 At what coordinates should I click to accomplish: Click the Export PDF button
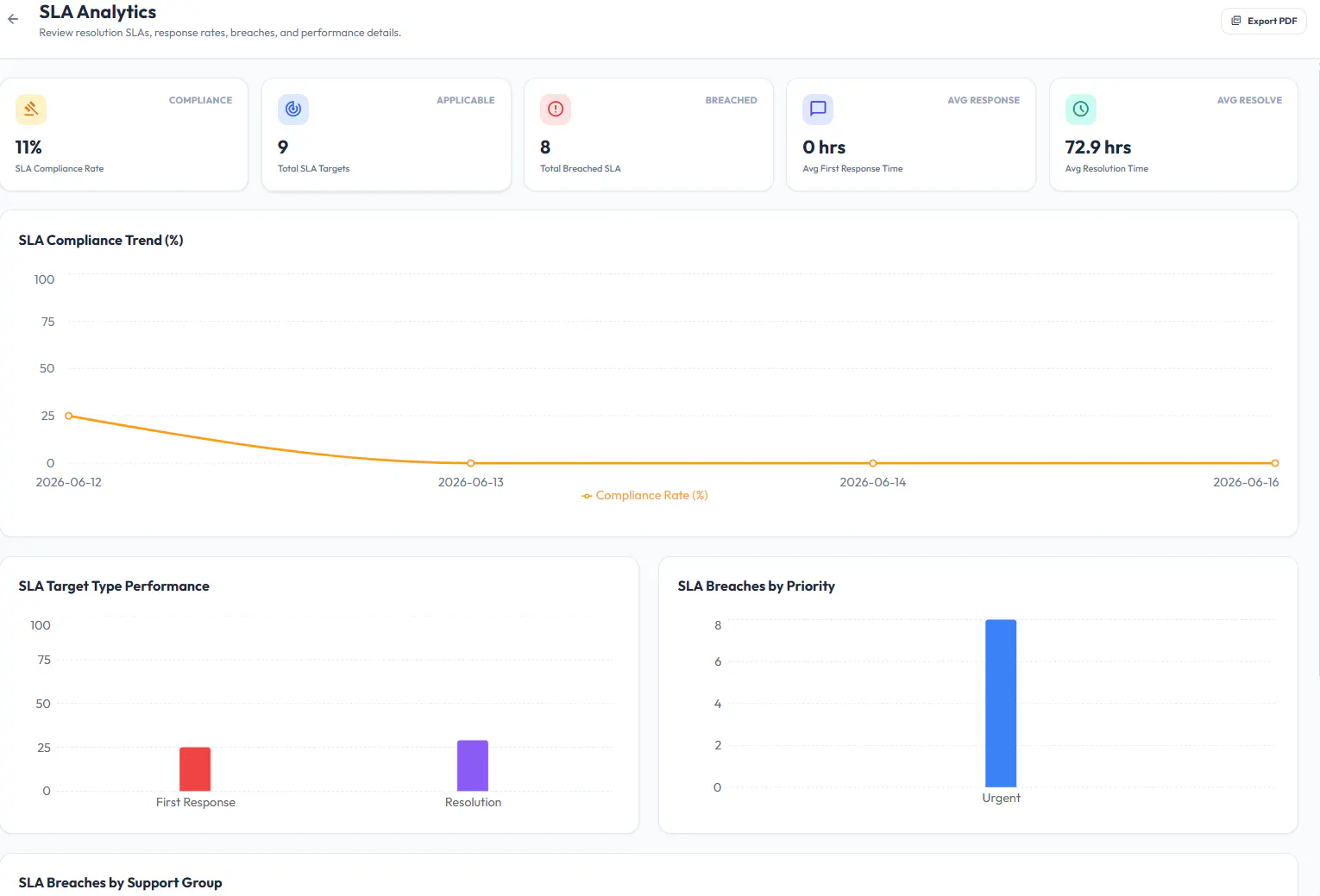1264,21
